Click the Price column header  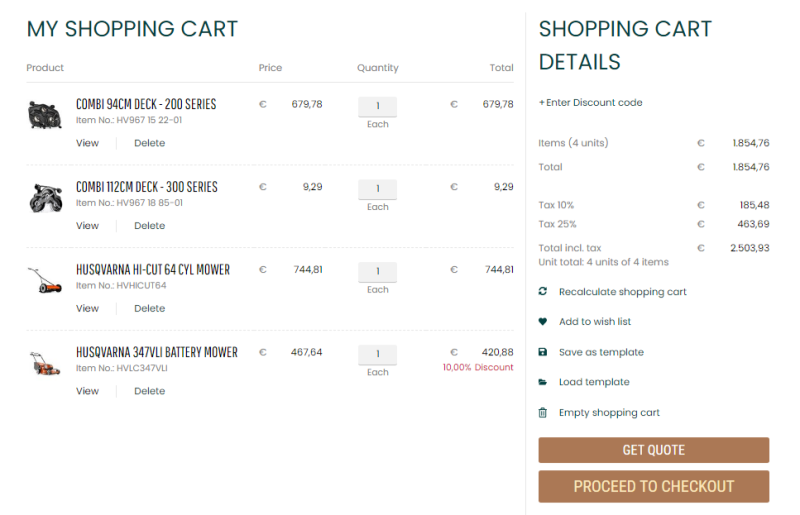(270, 67)
